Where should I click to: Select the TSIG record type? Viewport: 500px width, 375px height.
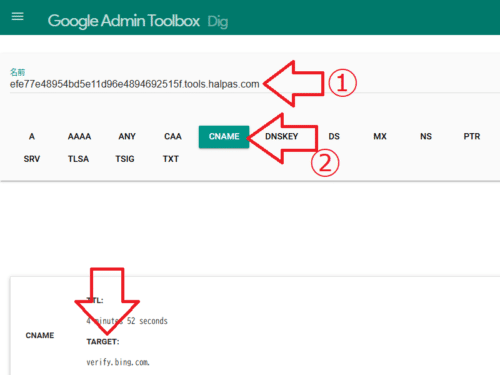click(x=125, y=159)
